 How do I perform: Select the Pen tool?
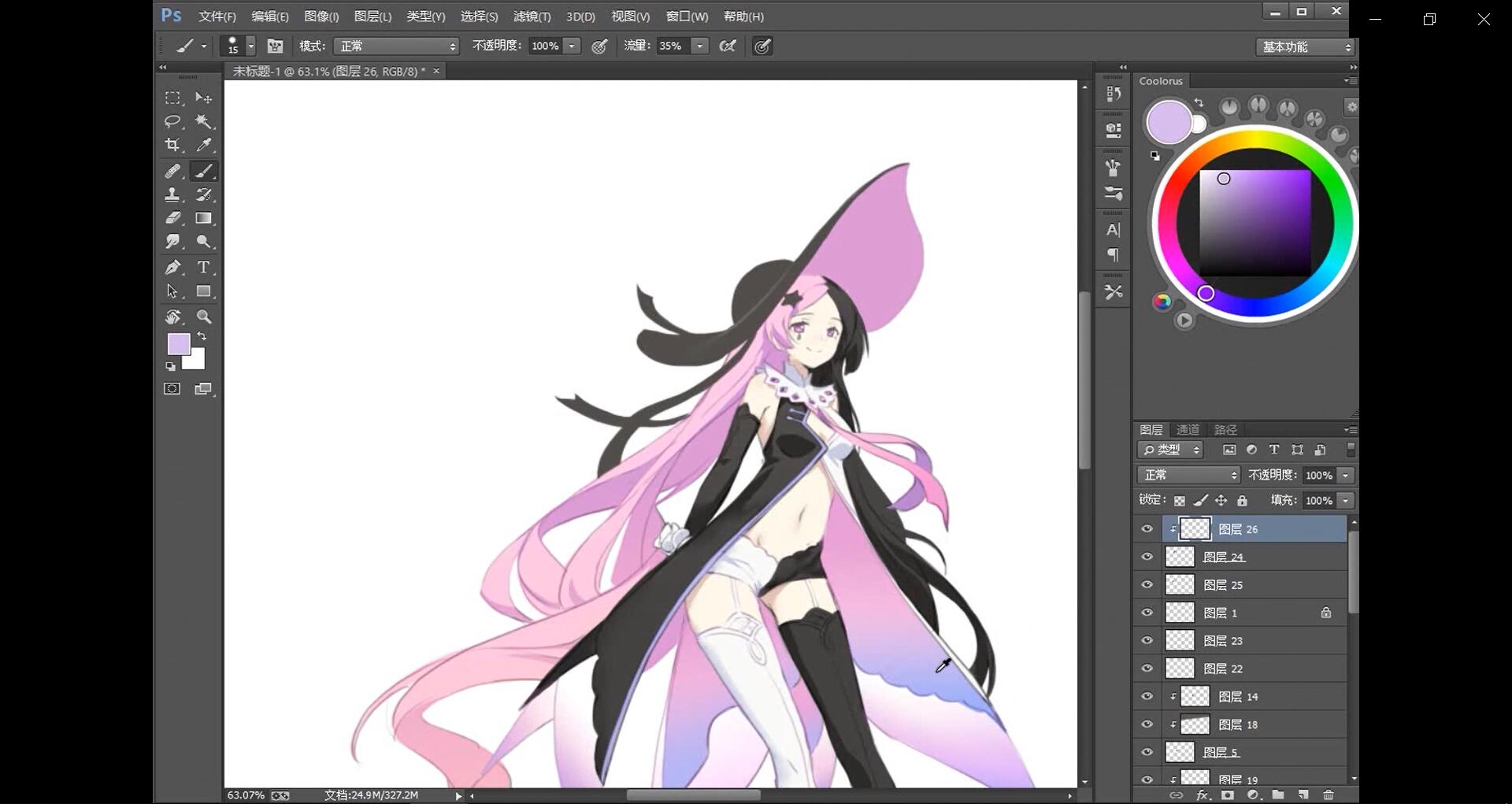172,268
